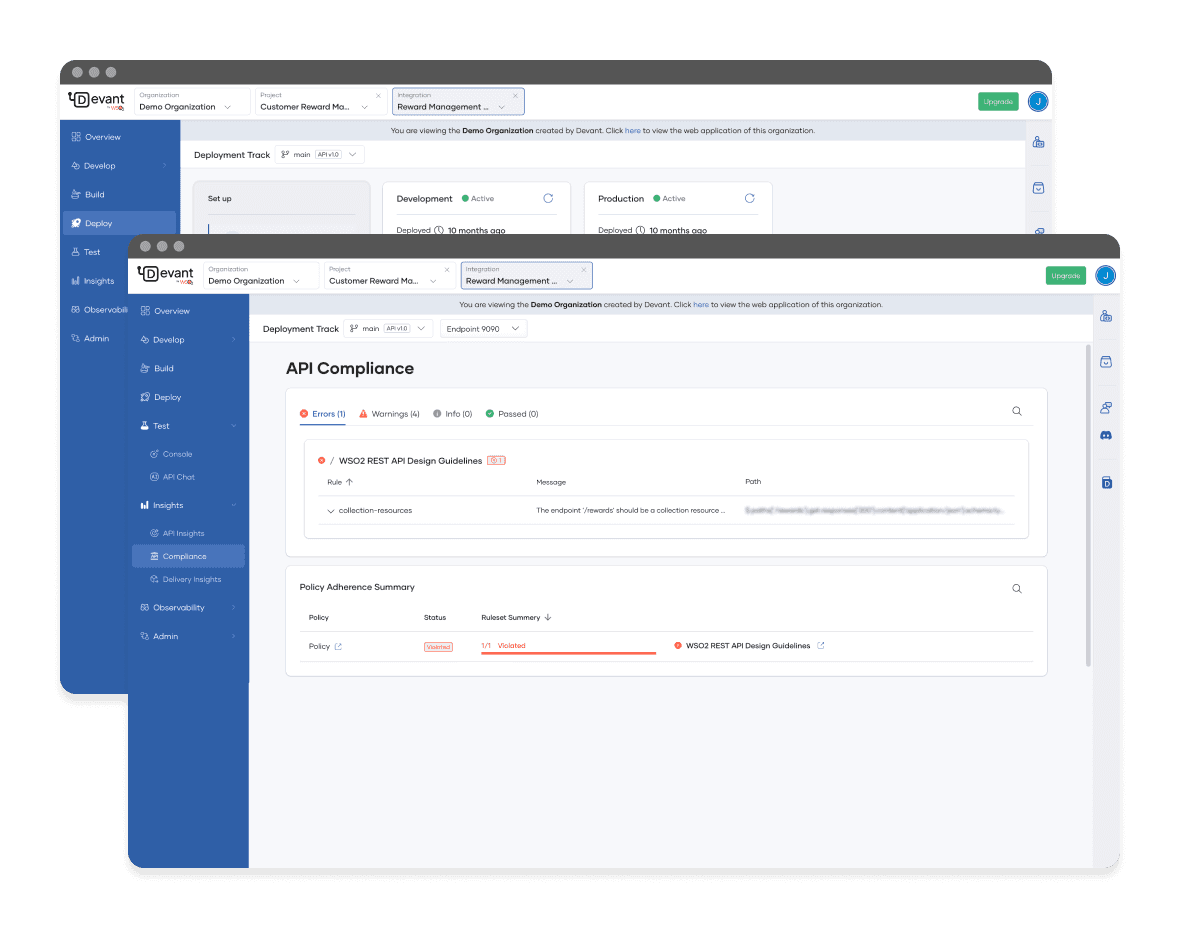
Task: Switch to the Warnings (4) tab
Action: click(389, 414)
